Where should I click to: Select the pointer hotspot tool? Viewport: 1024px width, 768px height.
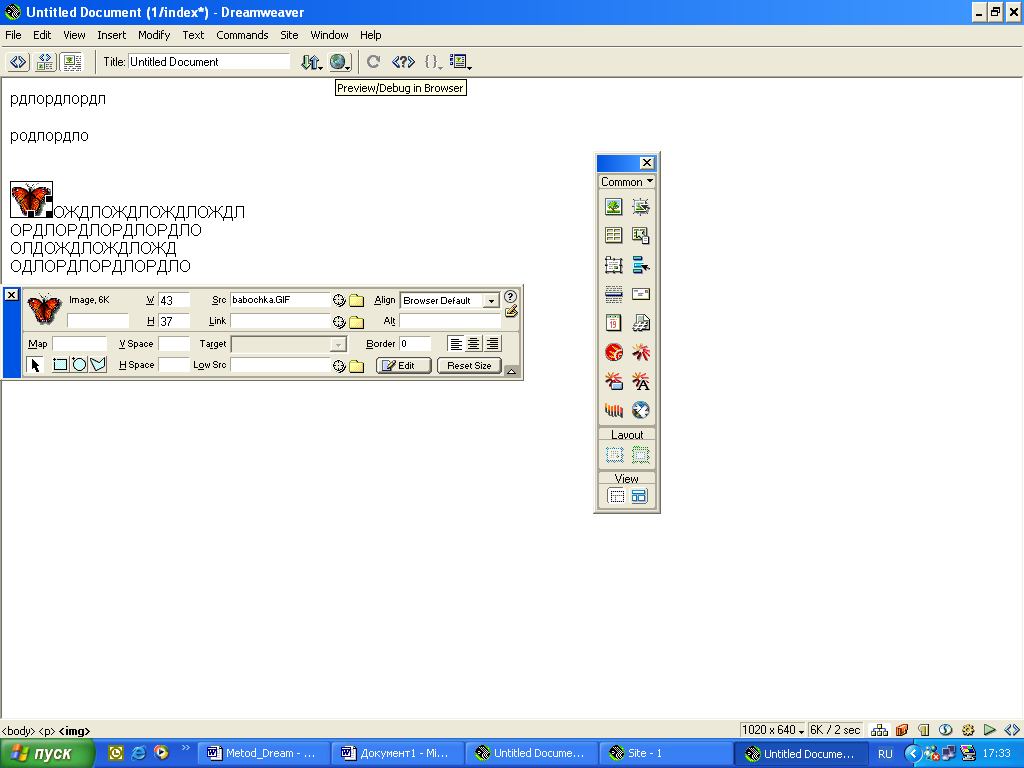(x=35, y=365)
